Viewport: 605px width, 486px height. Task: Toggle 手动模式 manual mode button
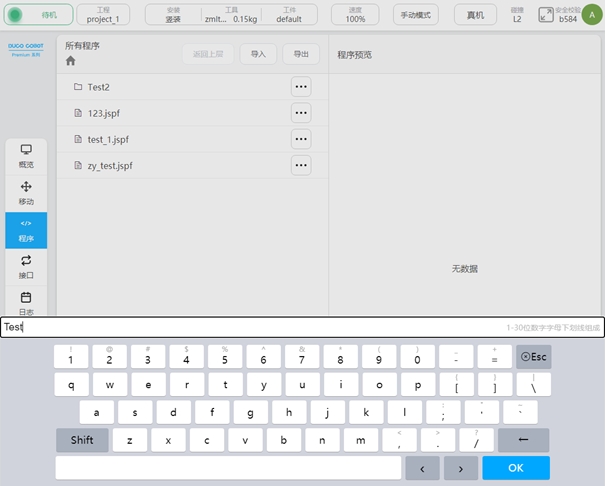tap(418, 15)
